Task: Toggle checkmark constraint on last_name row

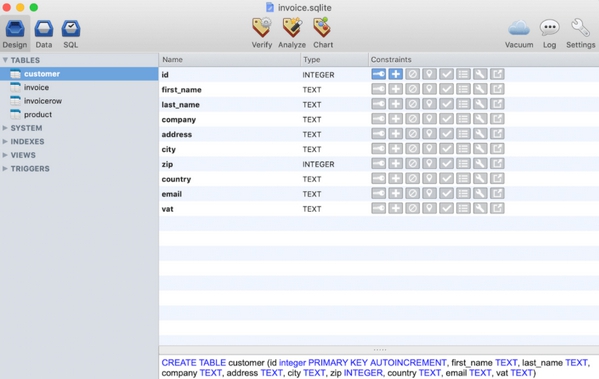Action: [x=446, y=104]
